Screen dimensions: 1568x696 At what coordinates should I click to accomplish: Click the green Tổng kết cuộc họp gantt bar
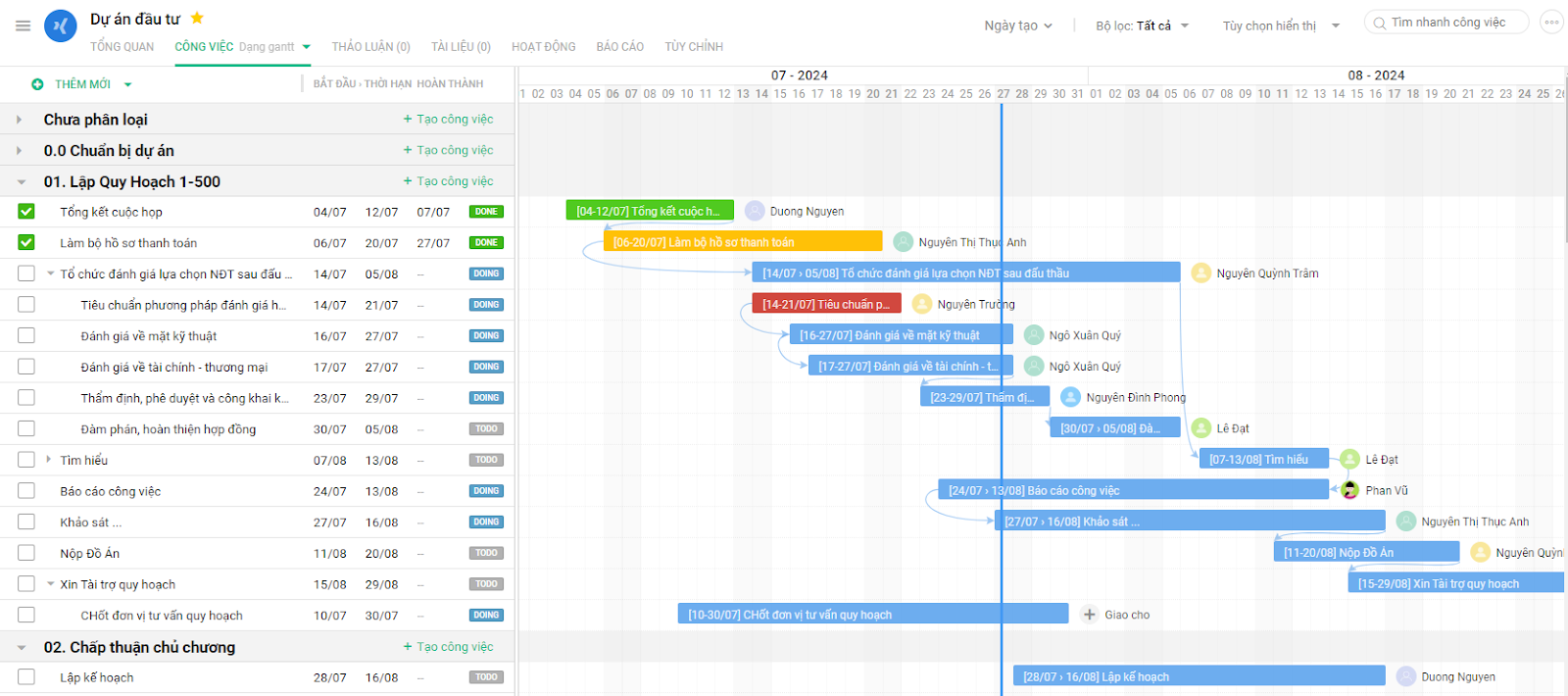coord(649,211)
